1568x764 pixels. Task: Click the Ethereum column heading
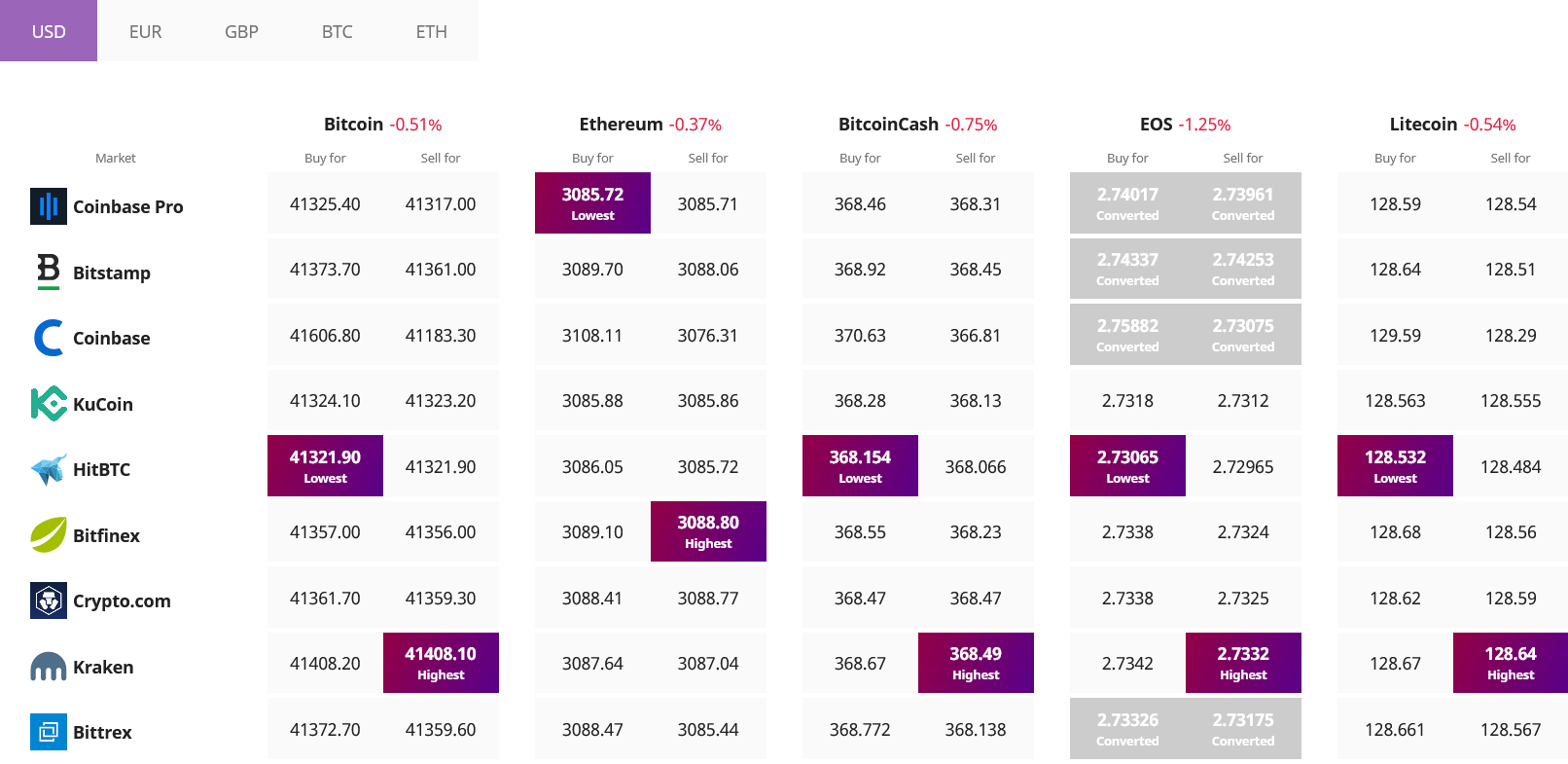point(621,124)
